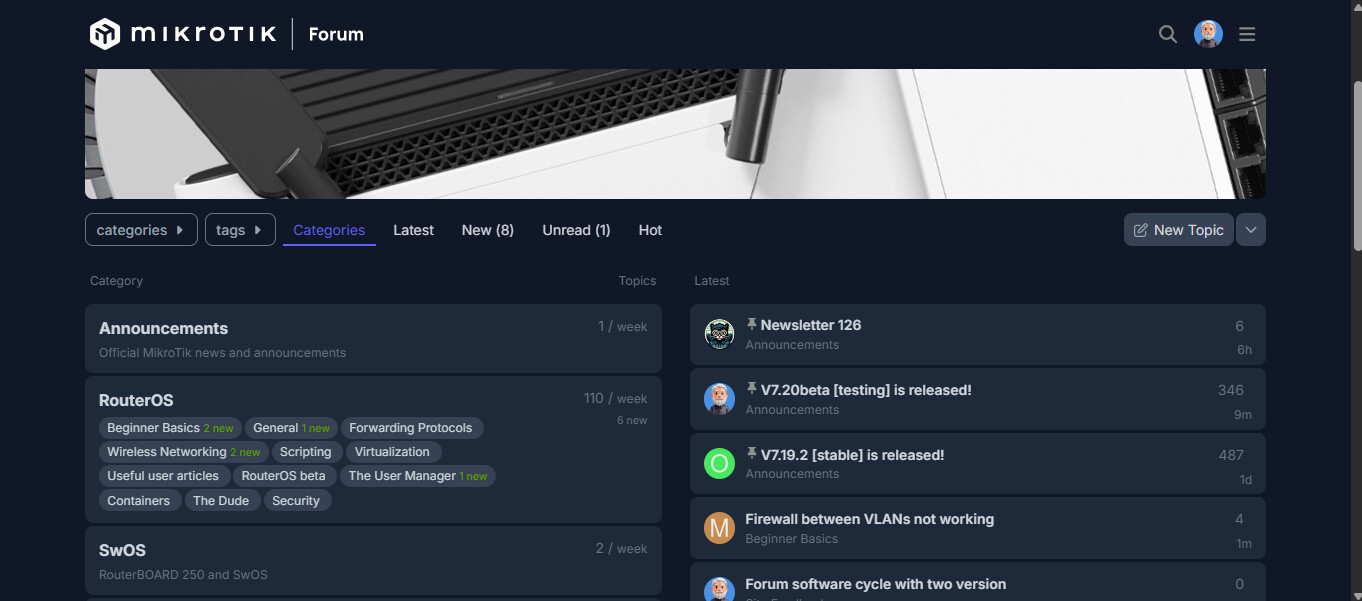The image size is (1362, 601).
Task: Click pin icon beside V7.20beta topic
Action: tap(752, 390)
